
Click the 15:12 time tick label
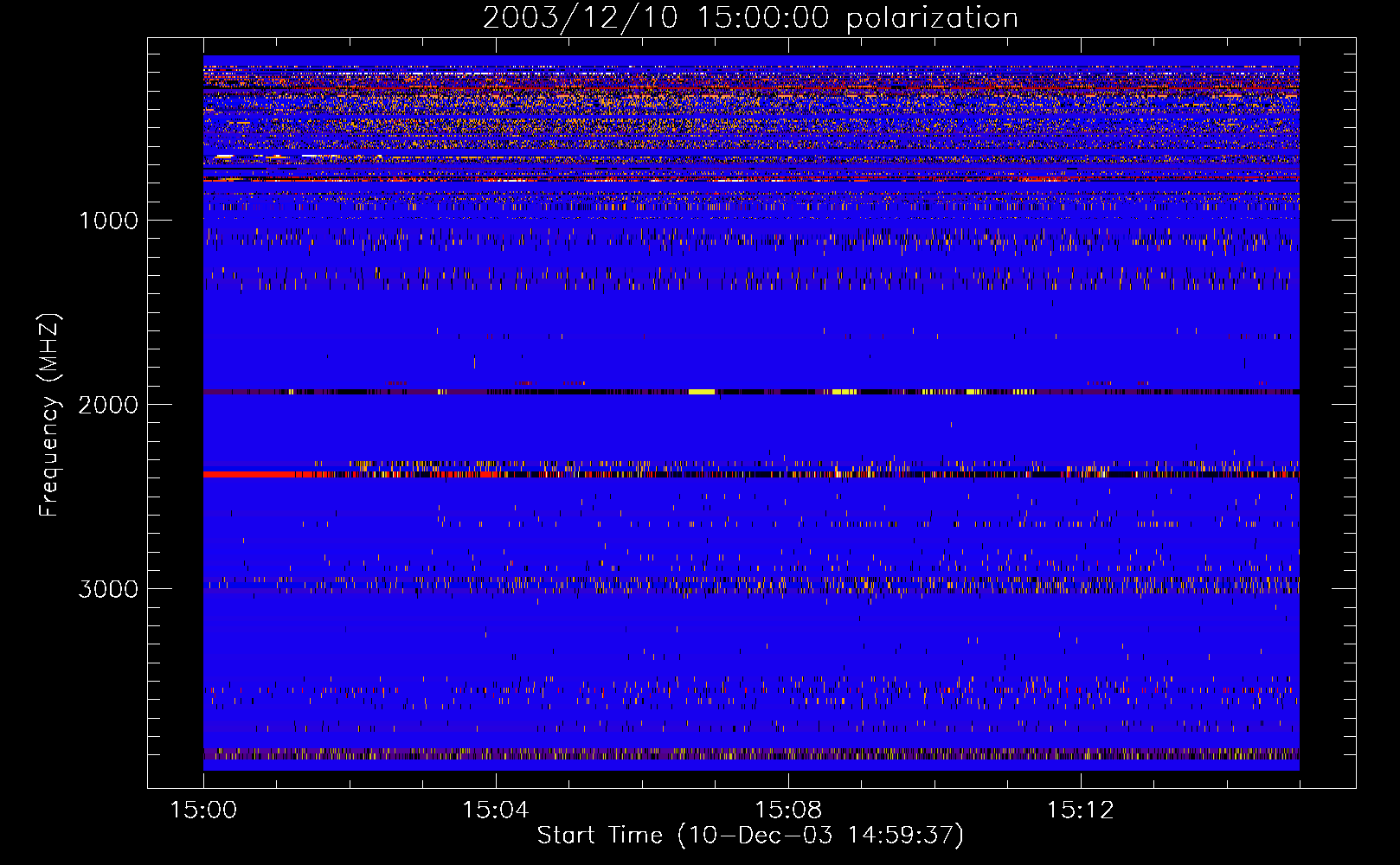click(x=1079, y=811)
